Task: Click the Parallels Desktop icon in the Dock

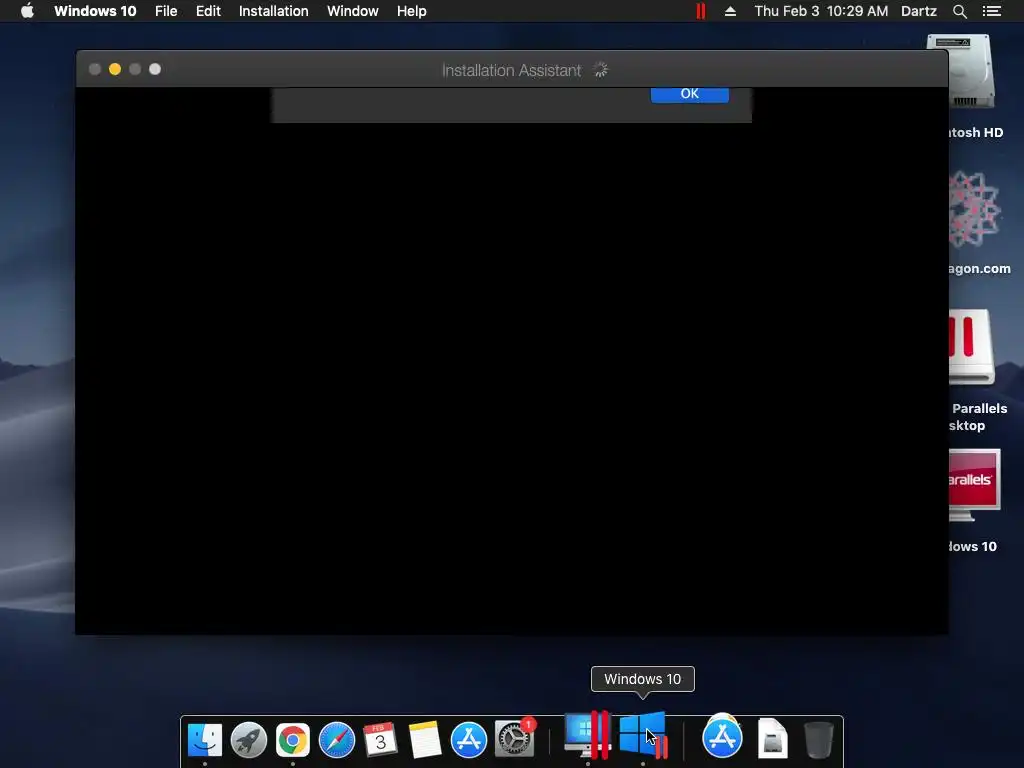Action: pos(588,735)
